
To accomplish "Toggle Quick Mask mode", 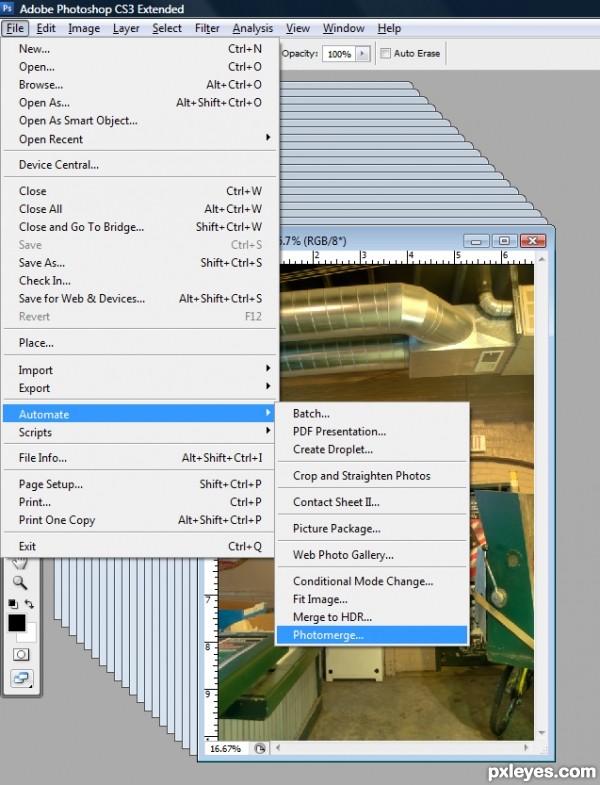I will 21,654.
